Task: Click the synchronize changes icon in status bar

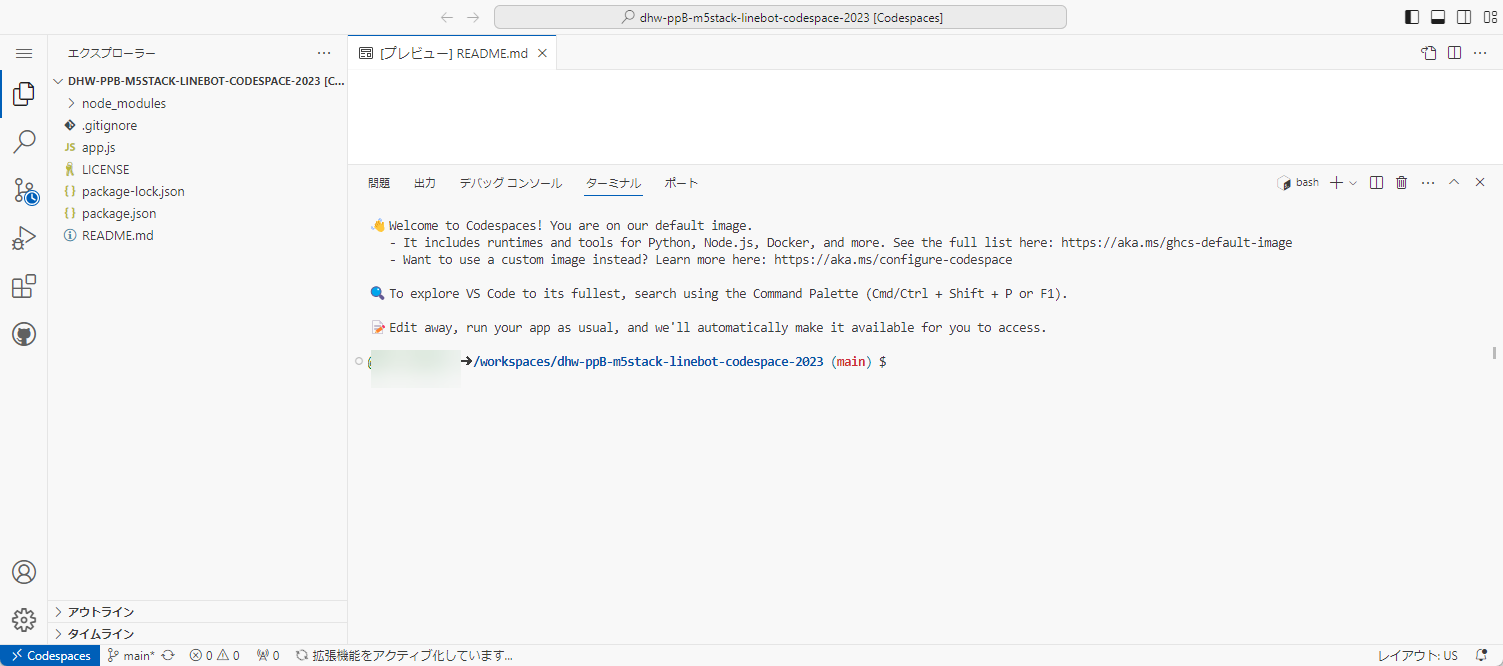Action: click(x=168, y=655)
